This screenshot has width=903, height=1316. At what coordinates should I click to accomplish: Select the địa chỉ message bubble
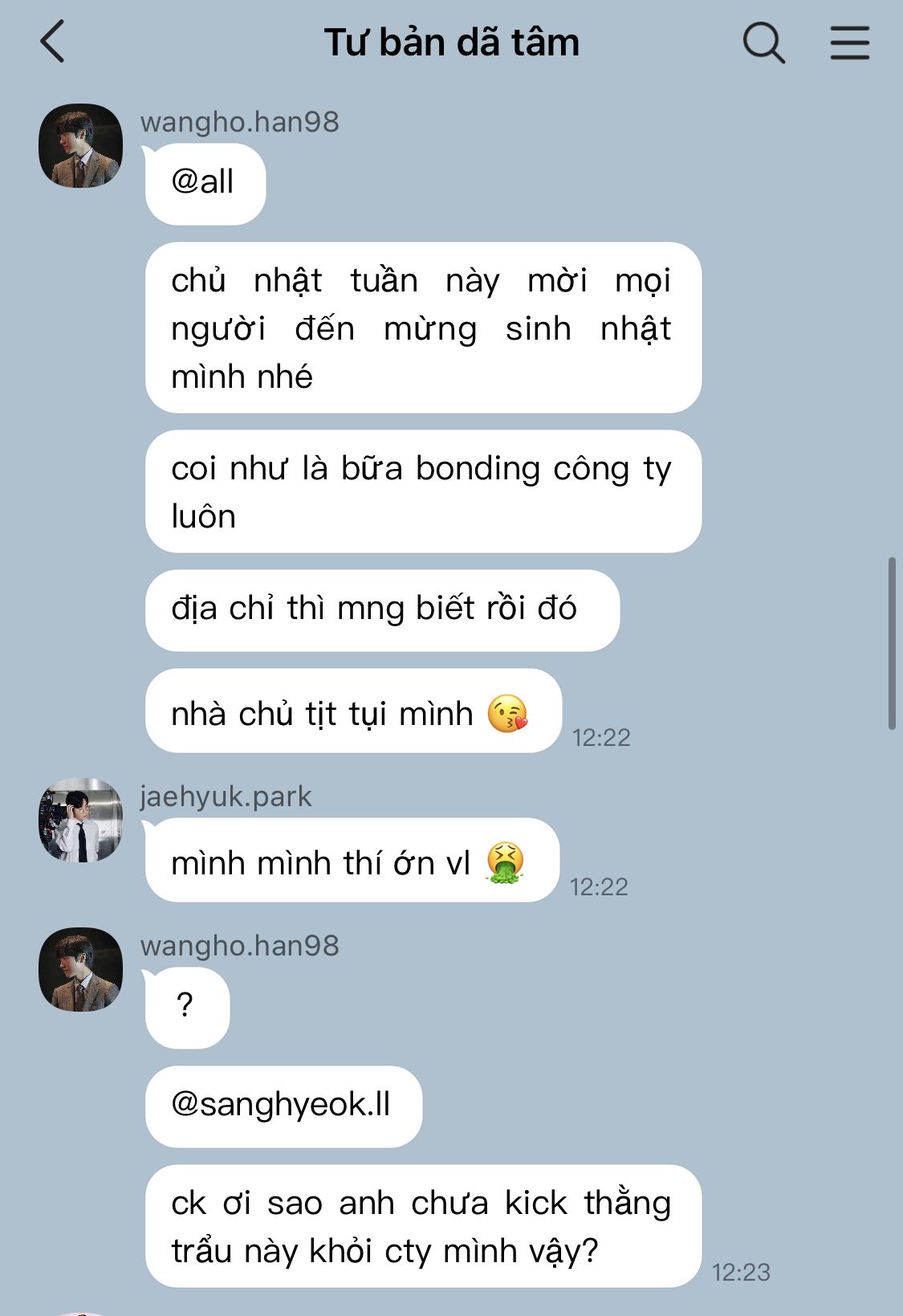(382, 610)
